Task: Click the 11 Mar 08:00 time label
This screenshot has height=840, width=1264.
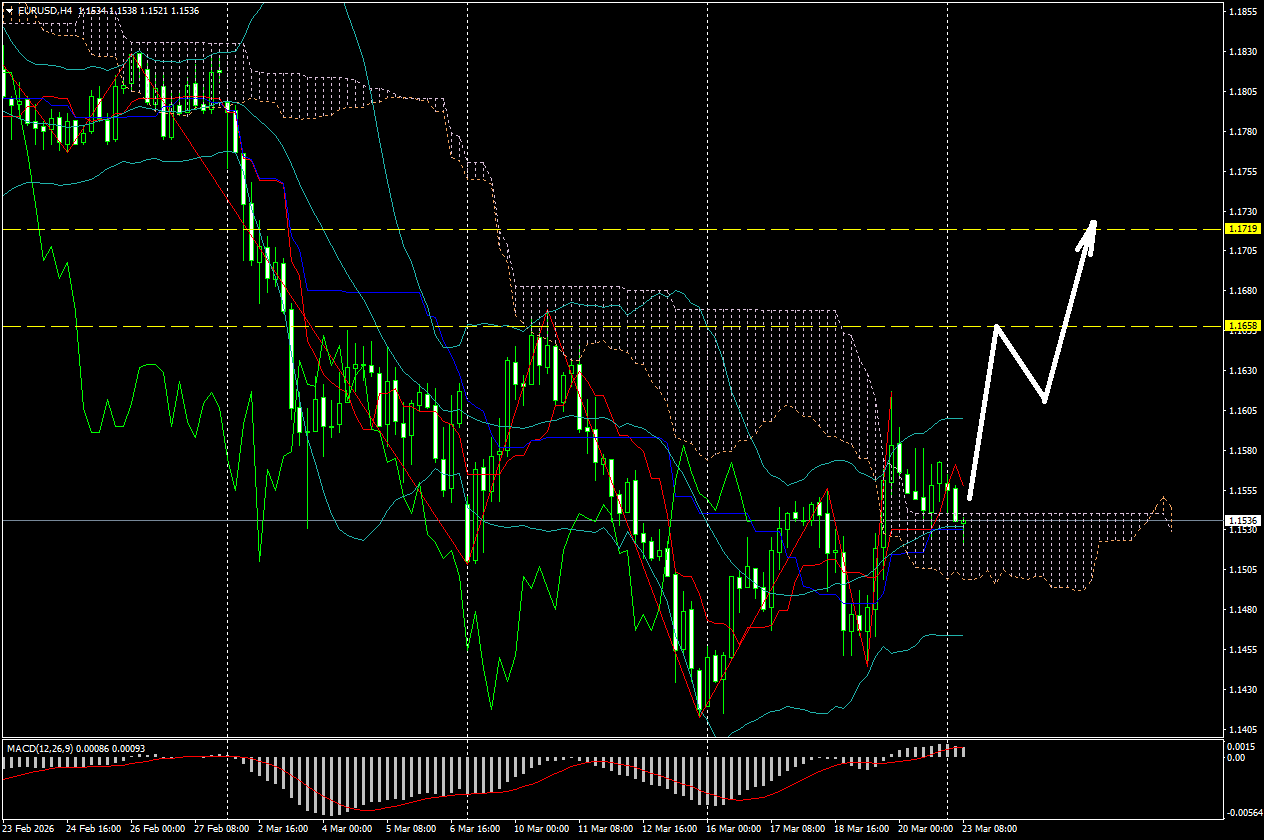Action: [606, 829]
